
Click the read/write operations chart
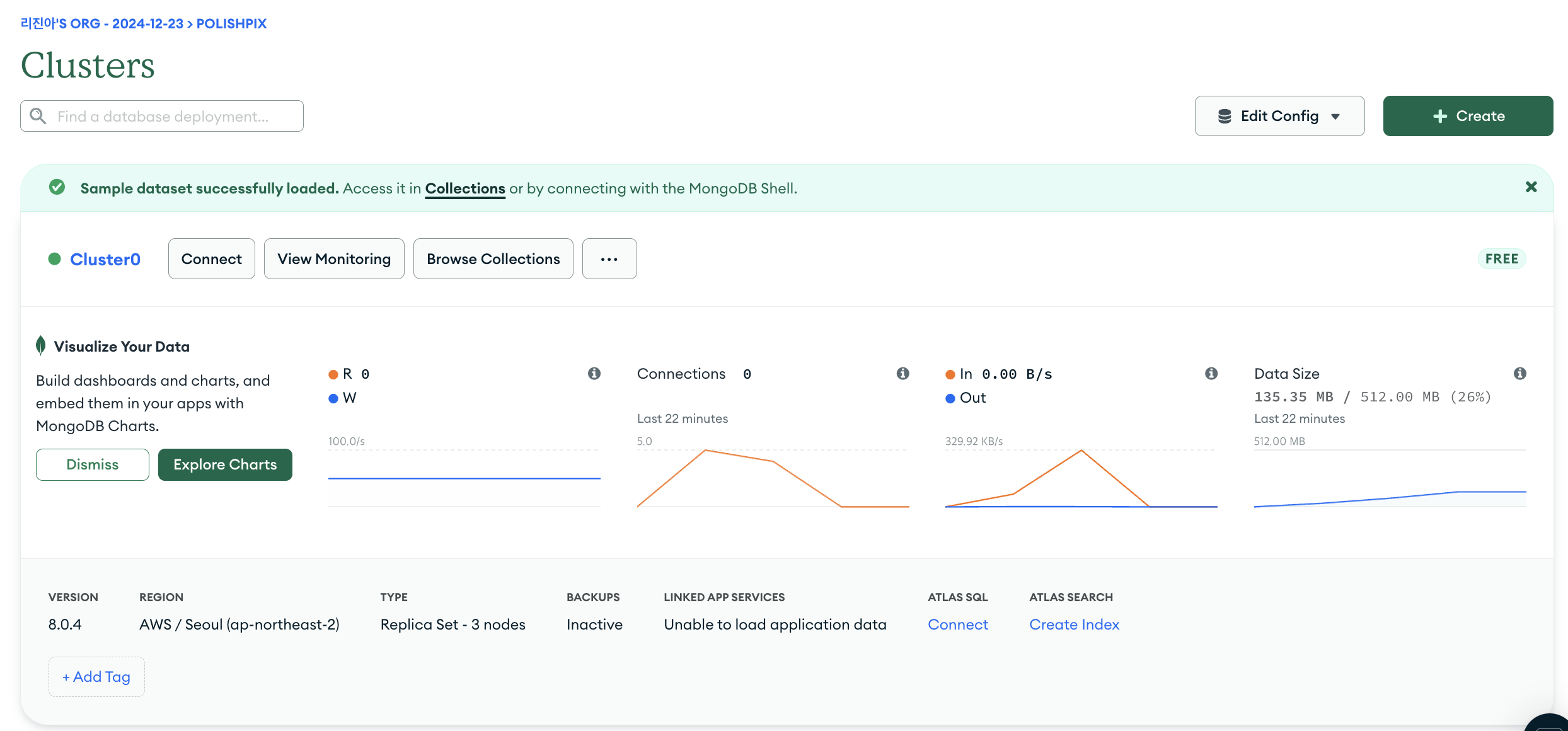click(x=464, y=478)
